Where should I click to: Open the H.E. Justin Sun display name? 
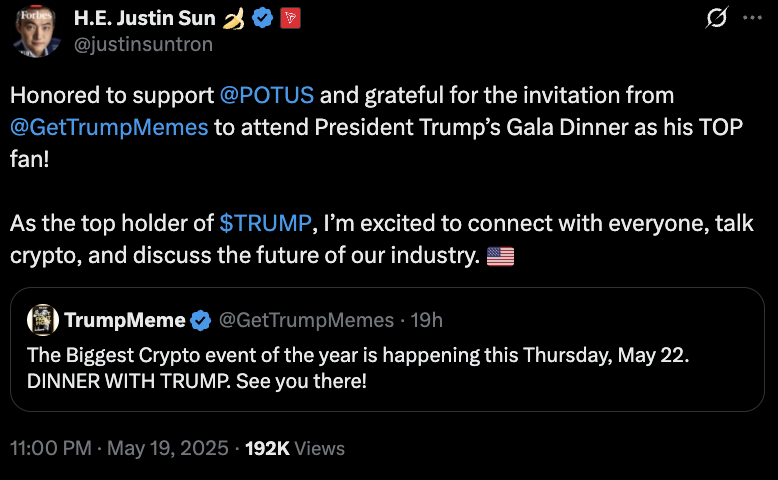(x=144, y=18)
